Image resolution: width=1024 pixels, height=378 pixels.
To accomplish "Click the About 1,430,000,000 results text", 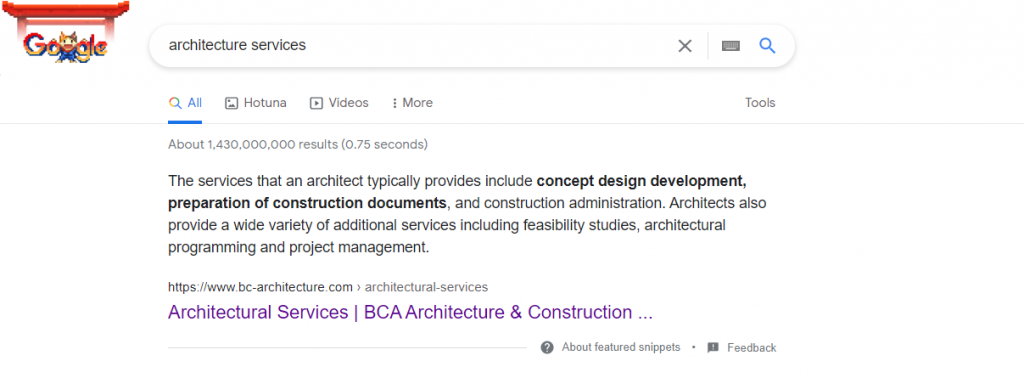I will (298, 144).
